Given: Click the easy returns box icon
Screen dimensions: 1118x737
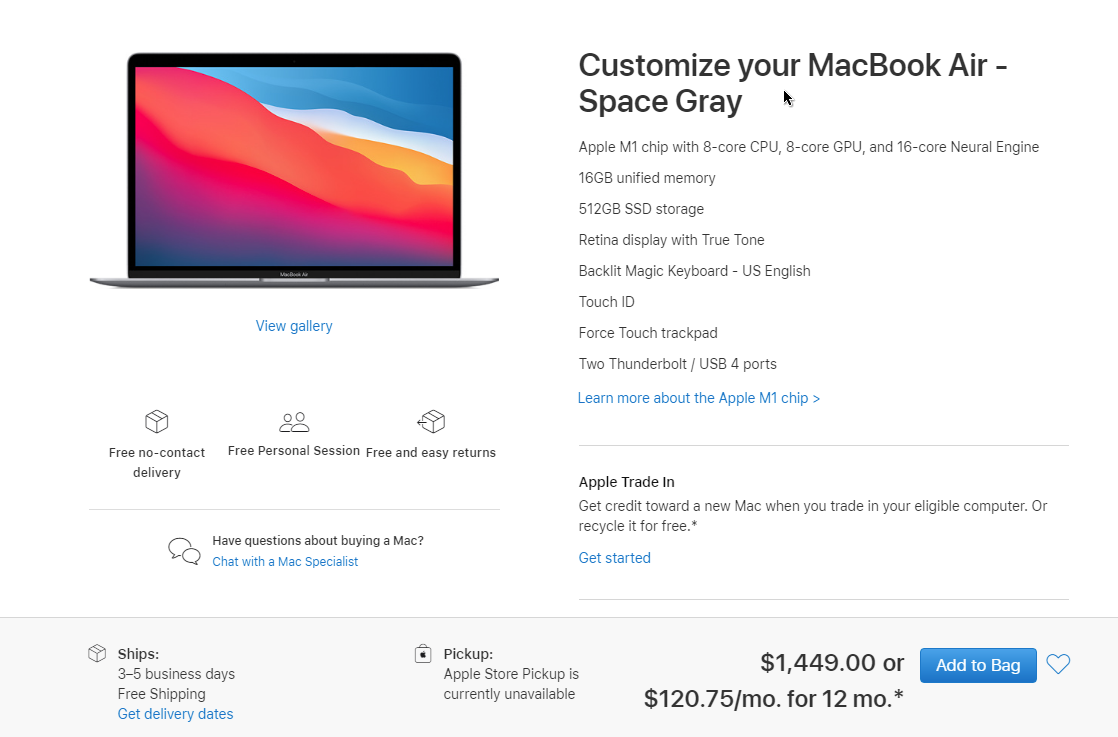Looking at the screenshot, I should pyautogui.click(x=431, y=422).
